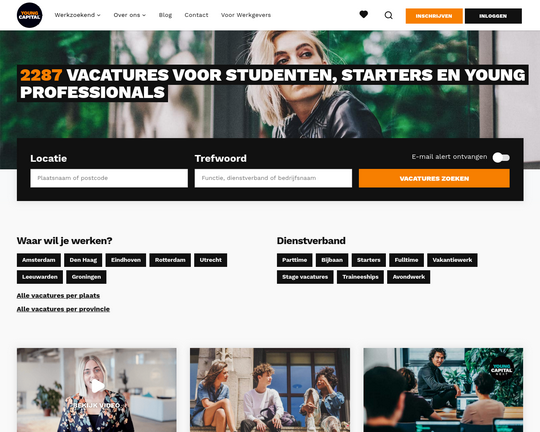The width and height of the screenshot is (540, 432).
Task: Open the Blog menu item
Action: tap(165, 15)
